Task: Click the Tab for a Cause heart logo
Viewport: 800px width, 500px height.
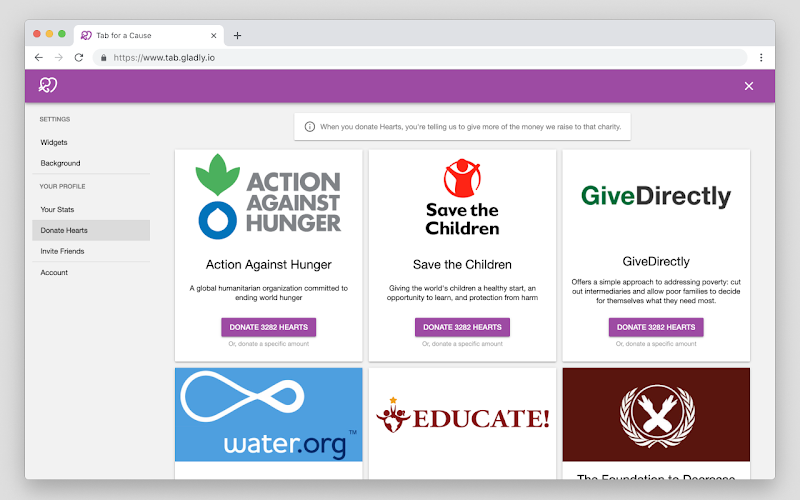Action: [x=48, y=85]
